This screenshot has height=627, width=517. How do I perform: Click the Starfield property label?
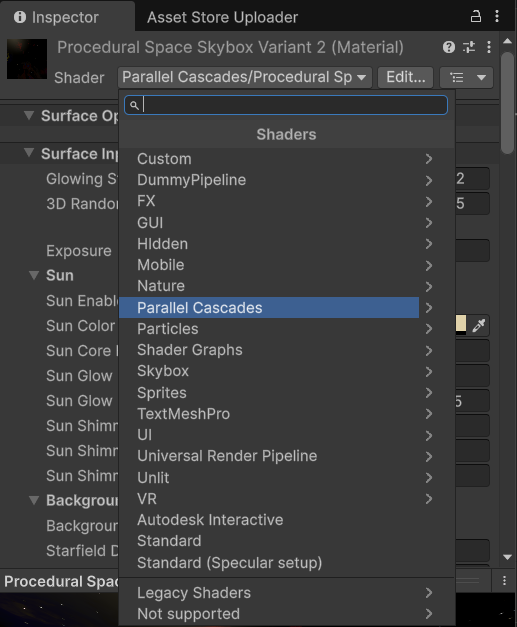pyautogui.click(x=82, y=551)
